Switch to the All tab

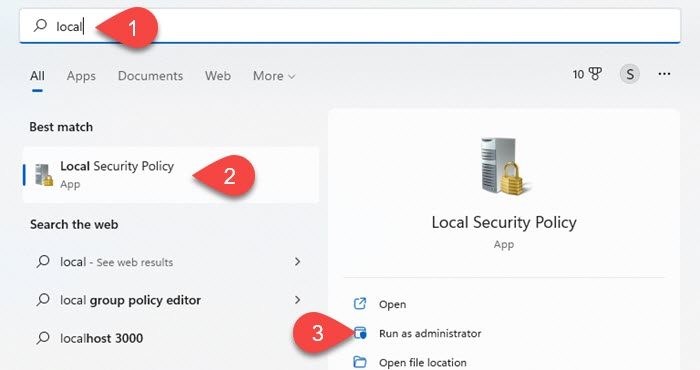(38, 76)
